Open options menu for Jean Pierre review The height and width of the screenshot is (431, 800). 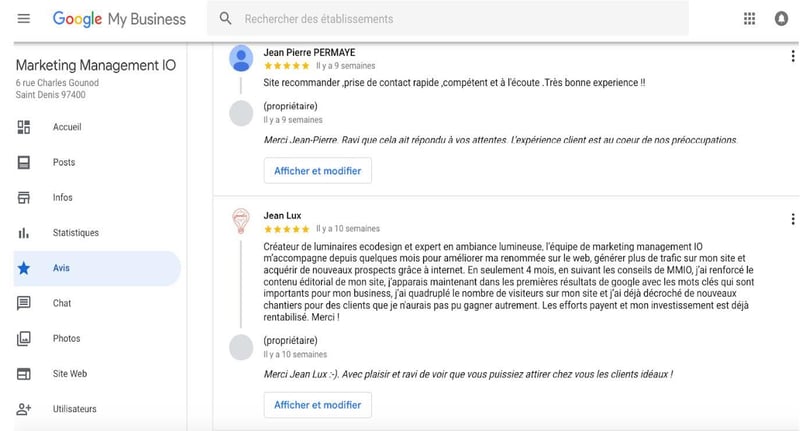(x=792, y=57)
